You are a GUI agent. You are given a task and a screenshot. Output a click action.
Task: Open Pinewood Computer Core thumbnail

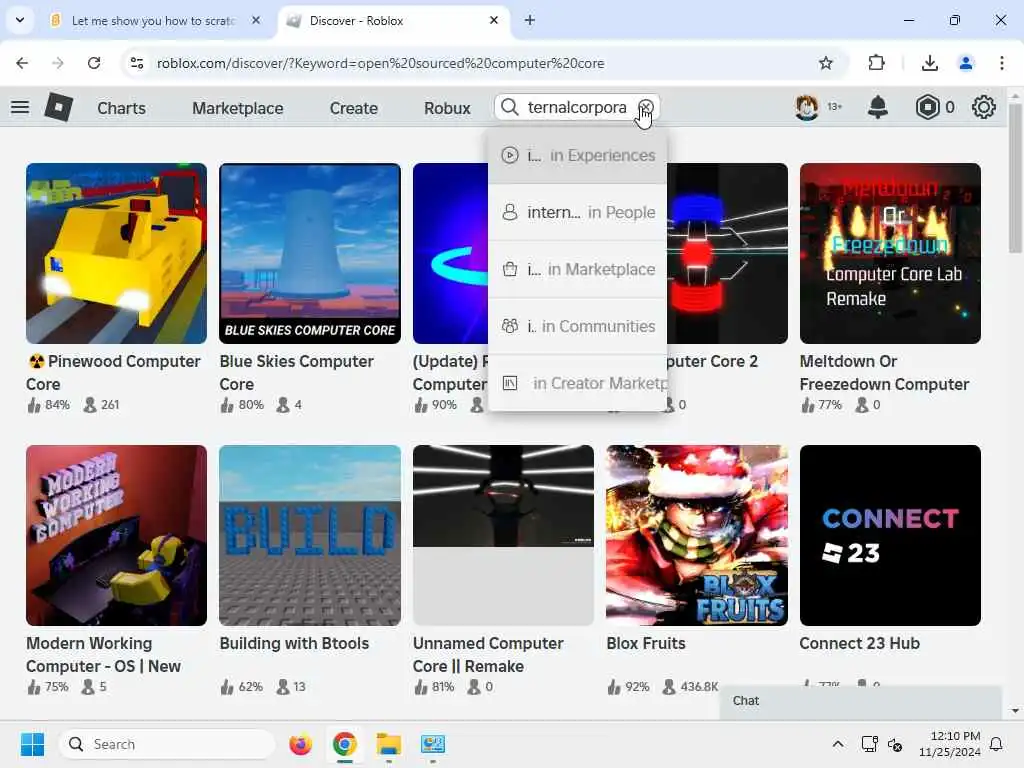click(x=116, y=253)
